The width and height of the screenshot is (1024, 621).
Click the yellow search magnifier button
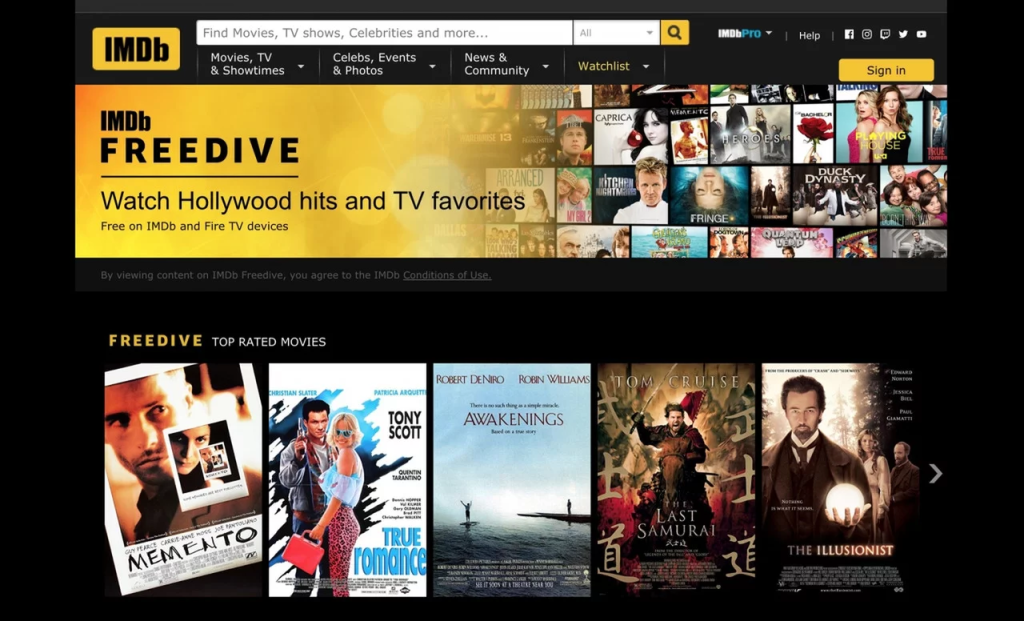(x=675, y=33)
